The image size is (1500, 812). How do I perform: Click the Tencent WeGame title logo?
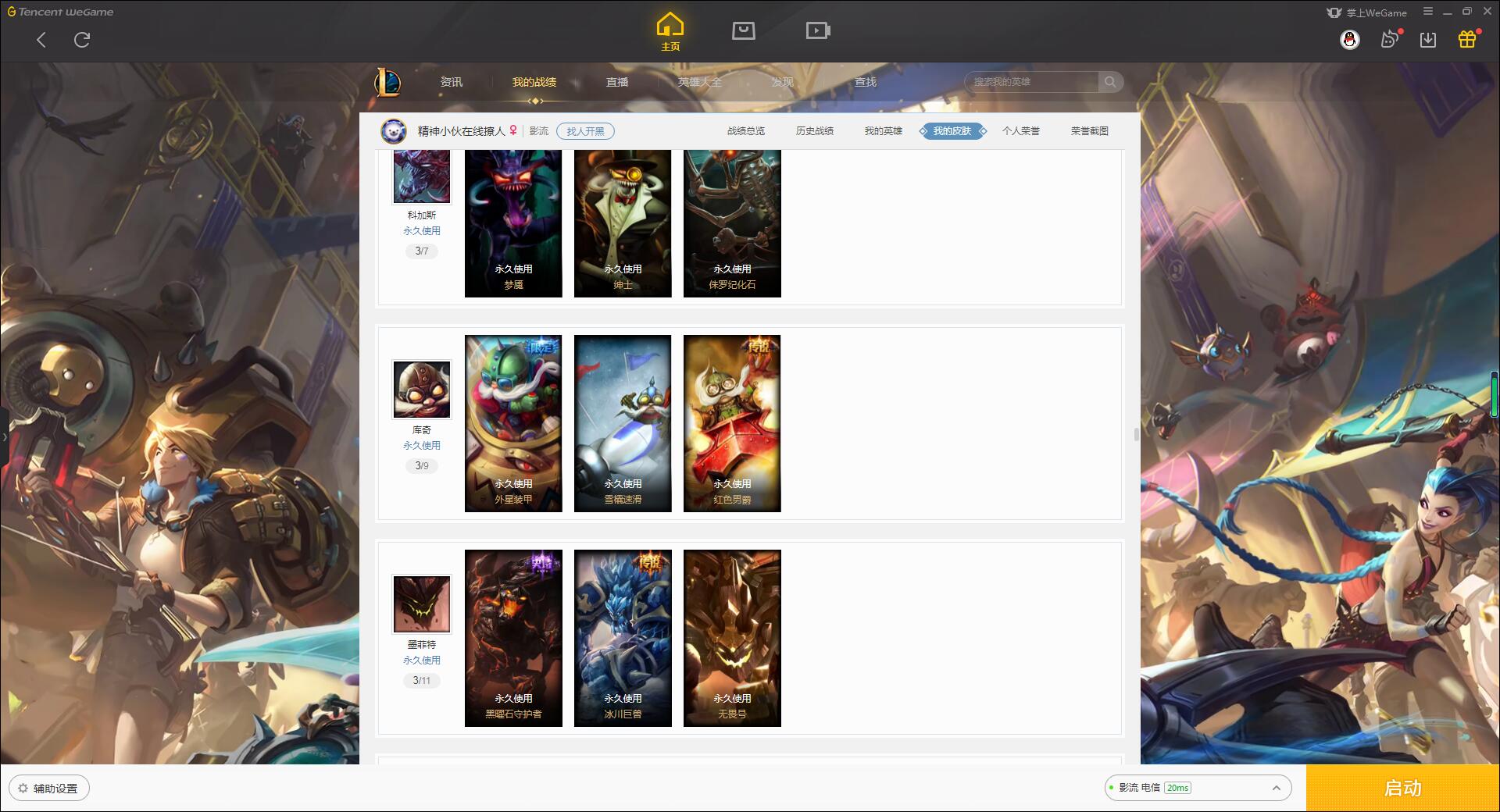pyautogui.click(x=61, y=12)
